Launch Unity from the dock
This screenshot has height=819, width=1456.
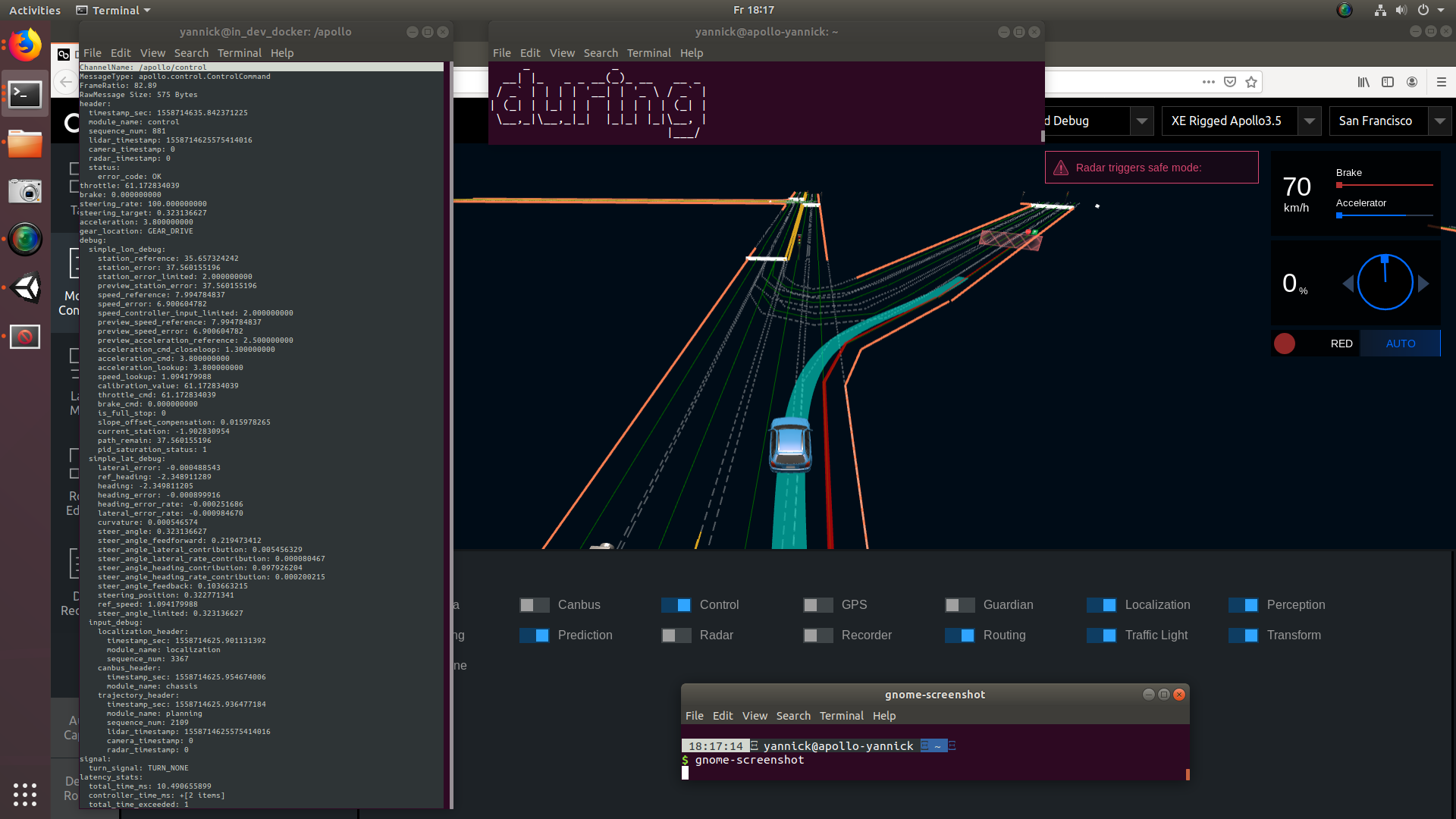25,288
